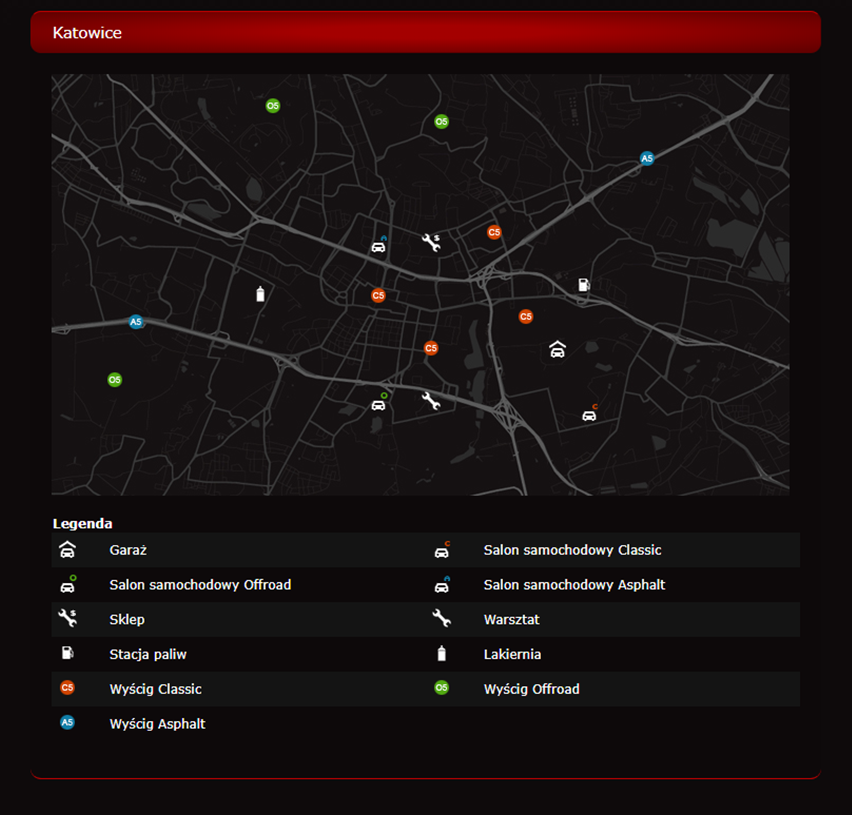Open the bottom-left green OS race marker

115,380
